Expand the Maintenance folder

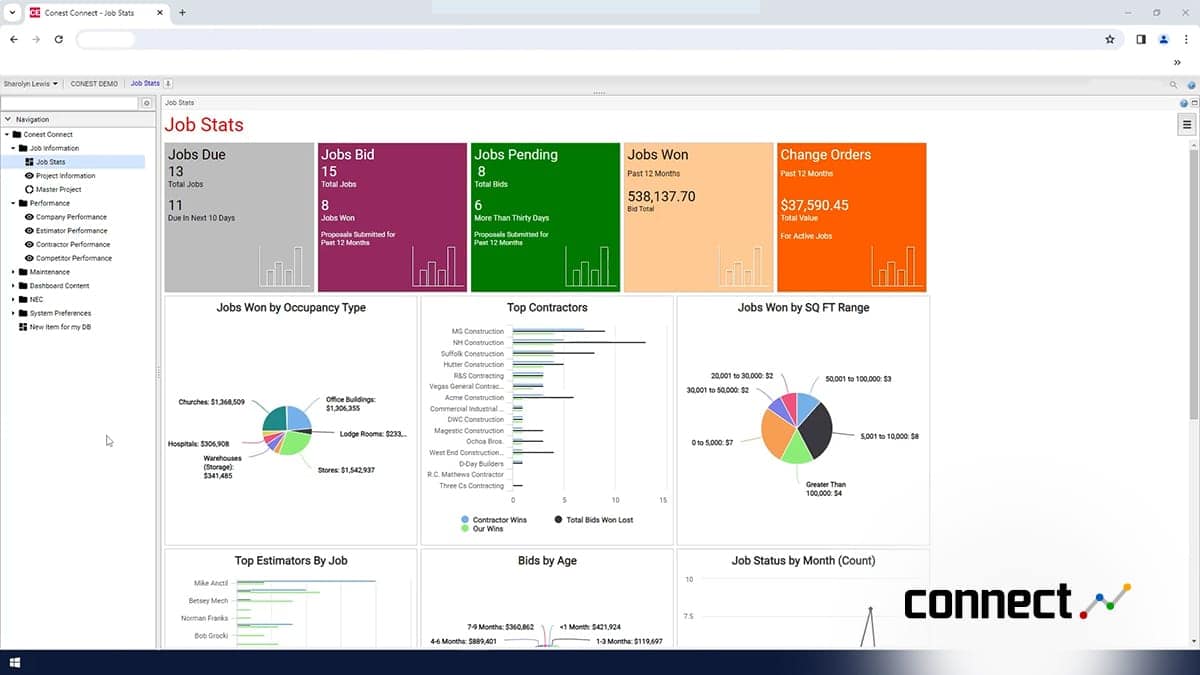pos(14,272)
